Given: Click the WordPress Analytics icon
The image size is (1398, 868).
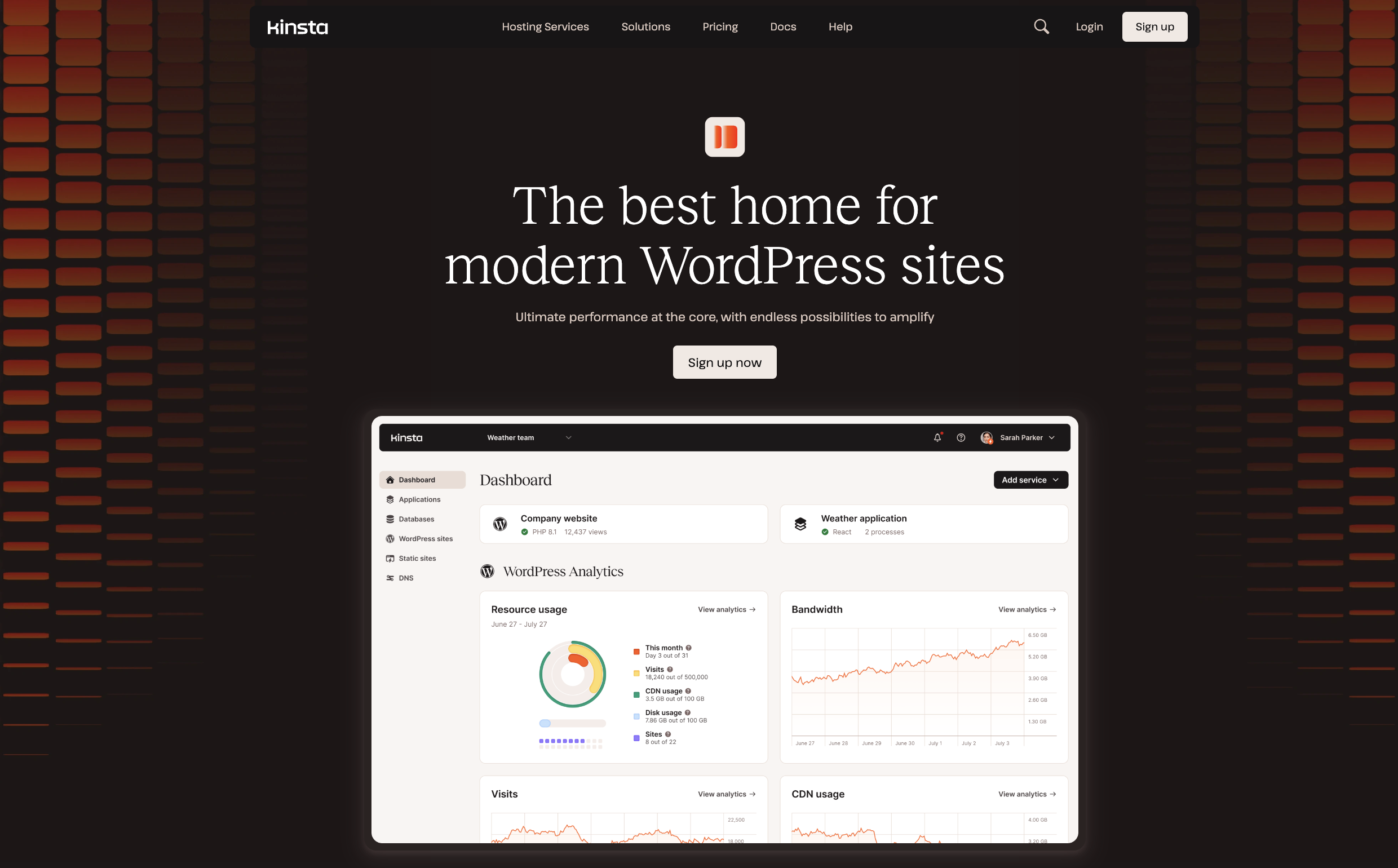Looking at the screenshot, I should pos(488,570).
